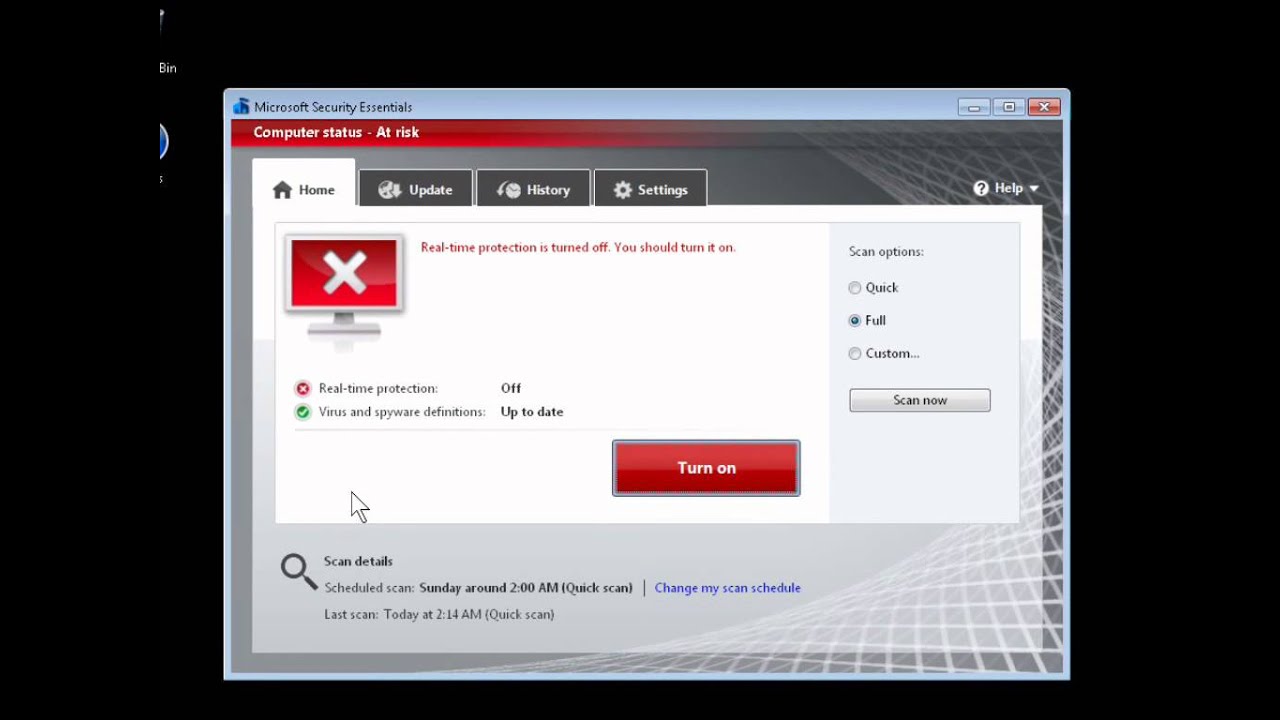Open the Home tab
Screen dimensions: 1280x720
[303, 184]
